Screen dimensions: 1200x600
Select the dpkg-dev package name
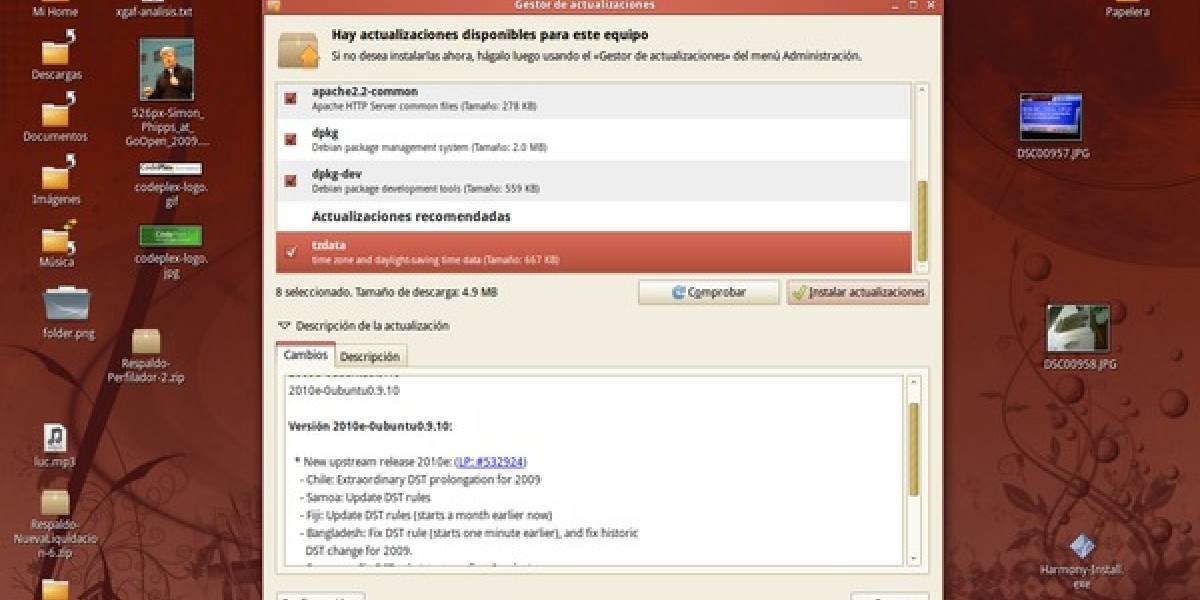pyautogui.click(x=336, y=174)
